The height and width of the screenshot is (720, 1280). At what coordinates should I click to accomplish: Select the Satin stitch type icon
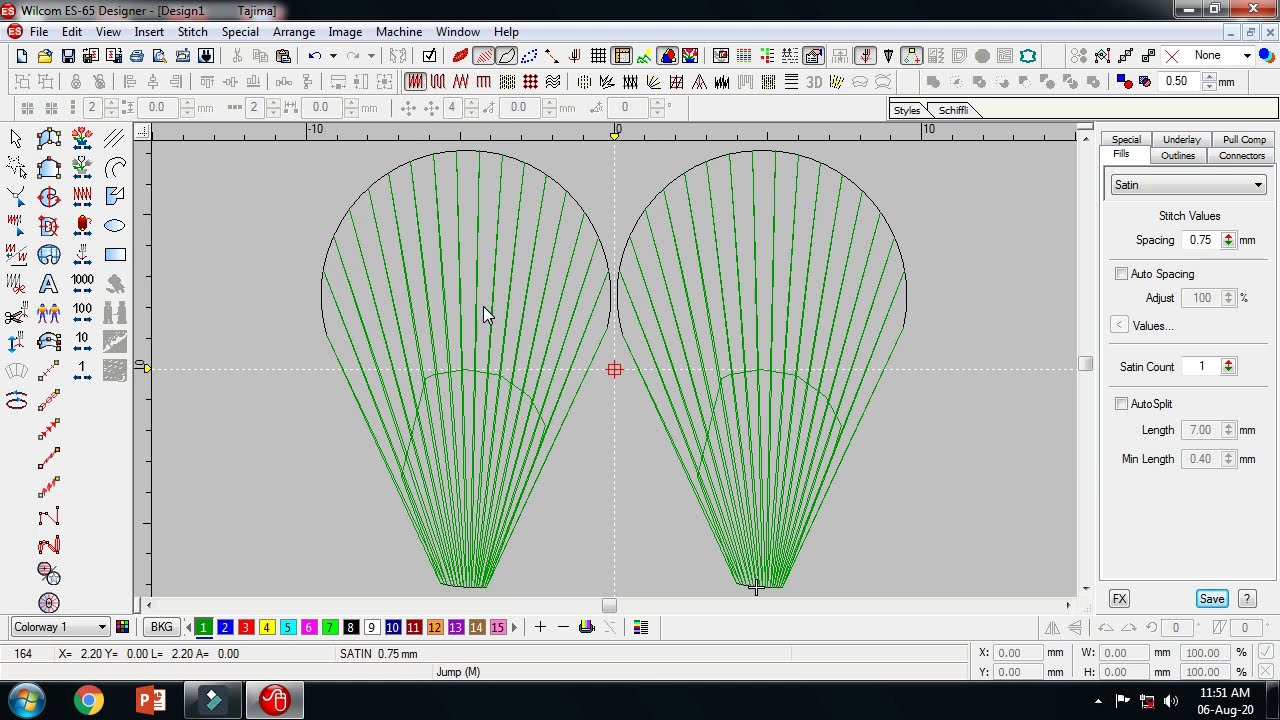pos(415,82)
